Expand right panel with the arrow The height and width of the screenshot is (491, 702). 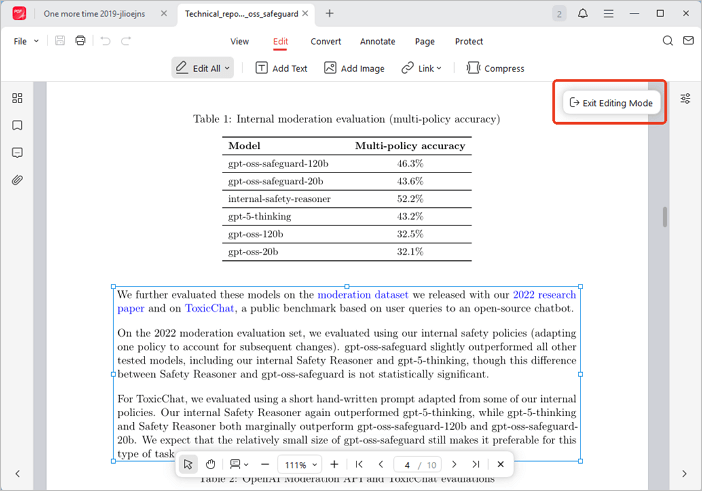click(x=684, y=474)
